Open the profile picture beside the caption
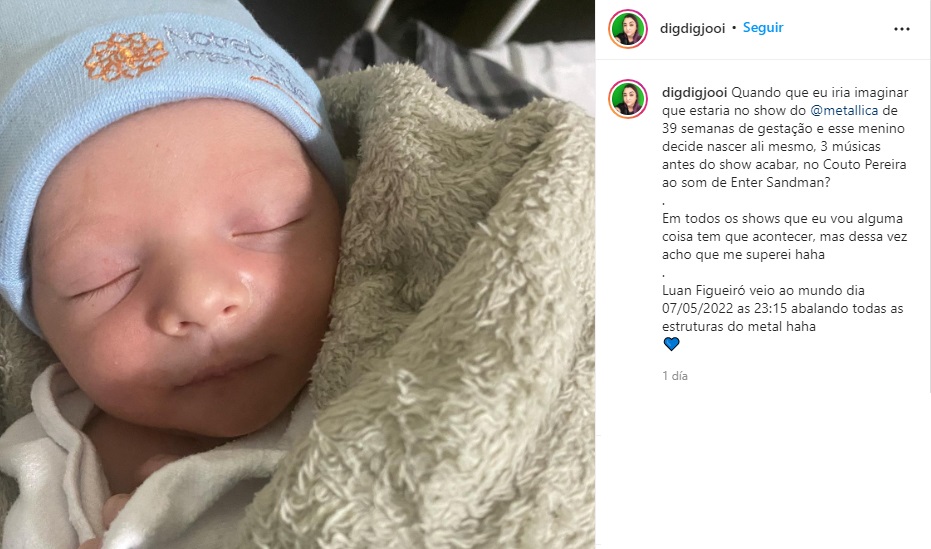Screen dimensions: 931x549 [x=628, y=99]
